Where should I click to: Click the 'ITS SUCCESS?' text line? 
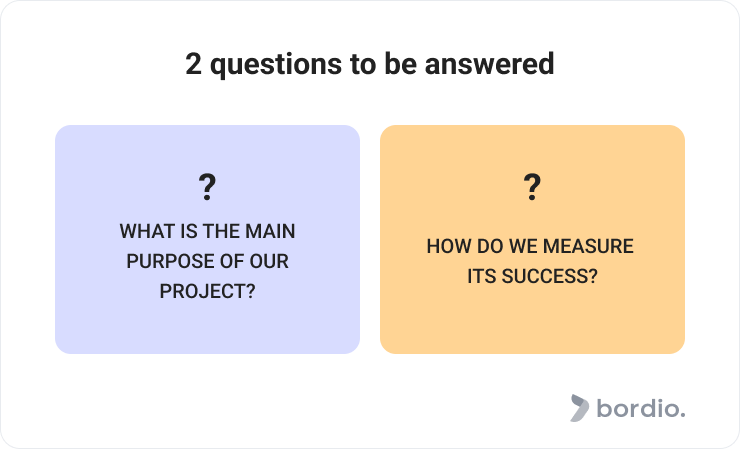pyautogui.click(x=532, y=276)
